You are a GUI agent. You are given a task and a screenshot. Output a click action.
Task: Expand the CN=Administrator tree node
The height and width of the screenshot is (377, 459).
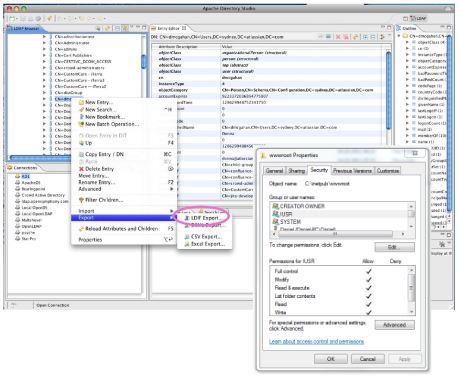coord(44,43)
